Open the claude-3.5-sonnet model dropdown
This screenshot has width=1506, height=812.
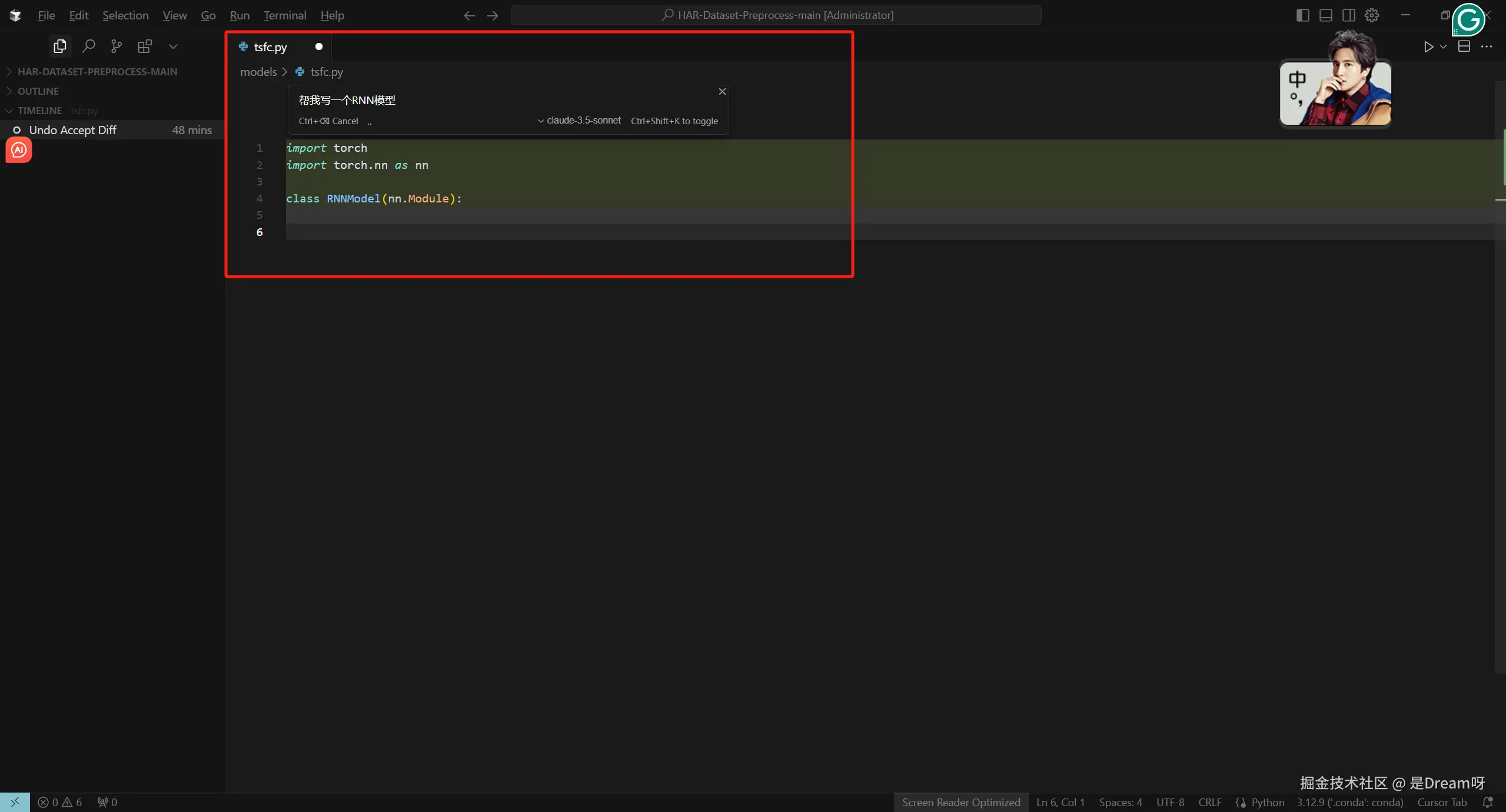click(x=579, y=121)
